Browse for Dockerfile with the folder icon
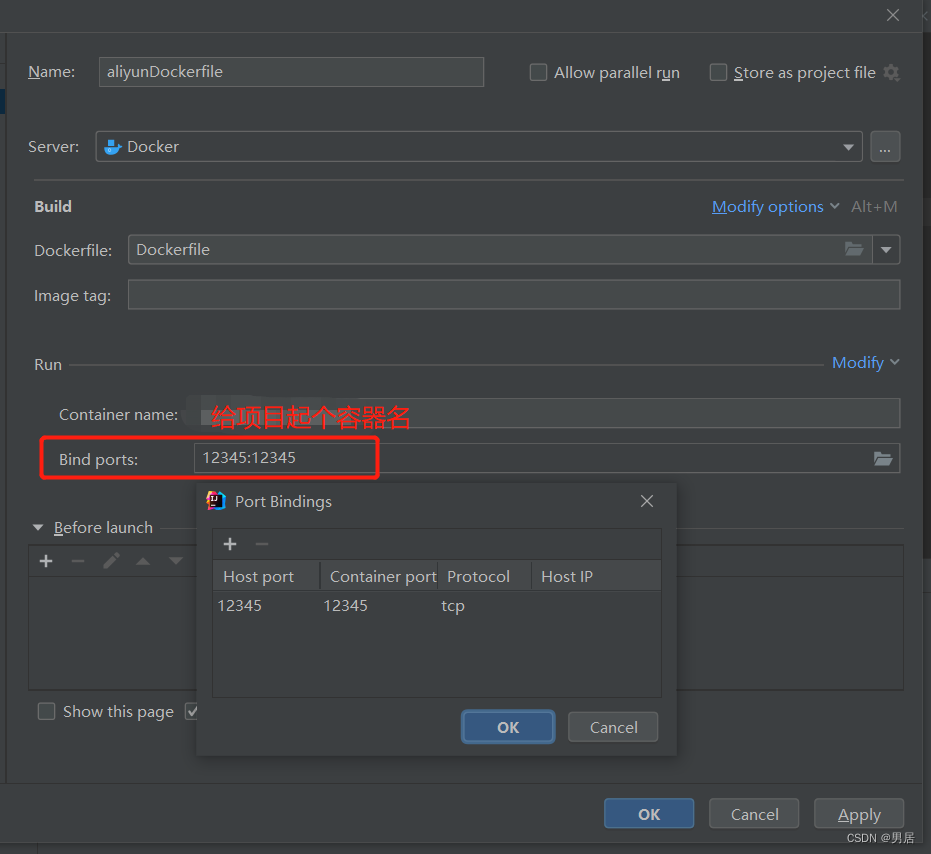The width and height of the screenshot is (931, 854). (x=854, y=249)
